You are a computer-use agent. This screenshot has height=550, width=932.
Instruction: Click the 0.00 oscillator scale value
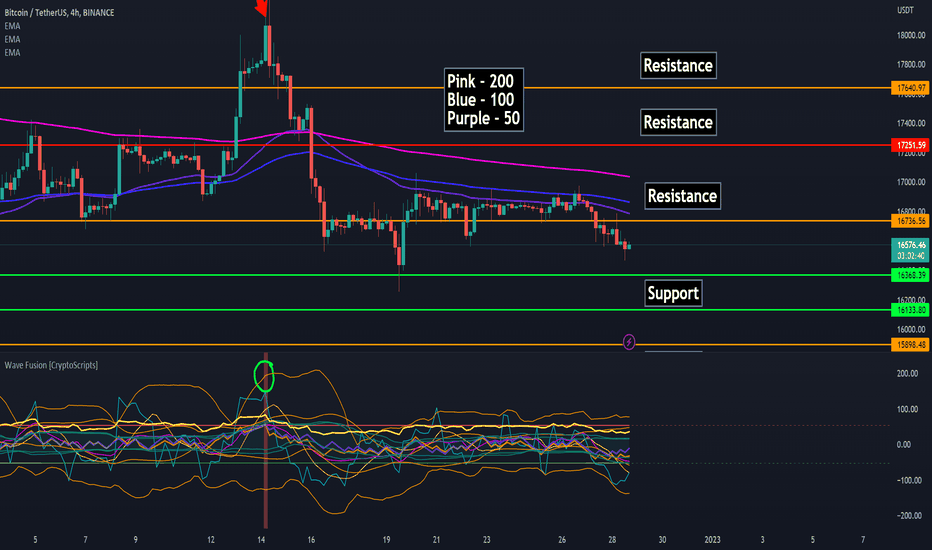pos(903,445)
